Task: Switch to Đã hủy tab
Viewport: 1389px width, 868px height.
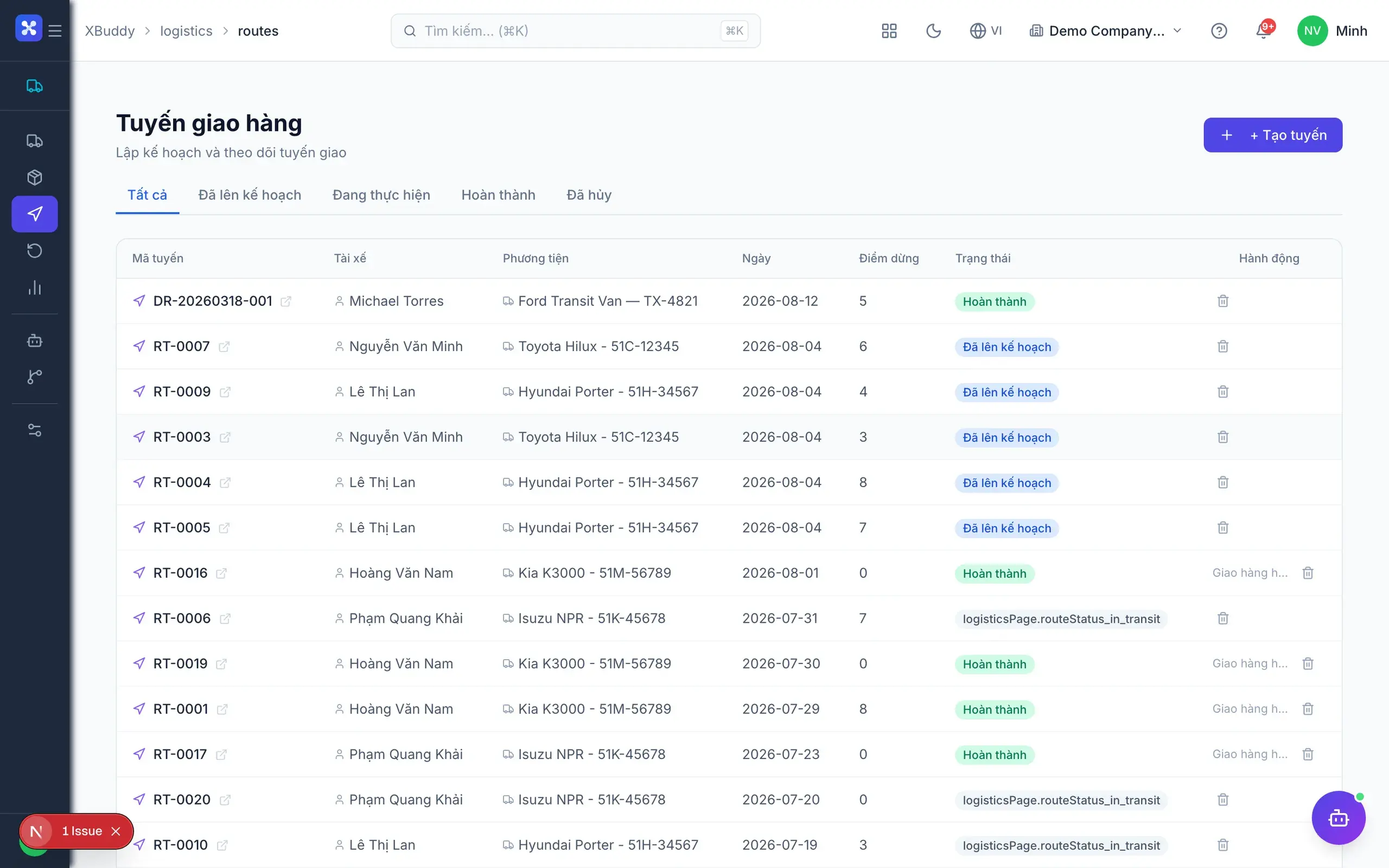Action: (x=589, y=195)
